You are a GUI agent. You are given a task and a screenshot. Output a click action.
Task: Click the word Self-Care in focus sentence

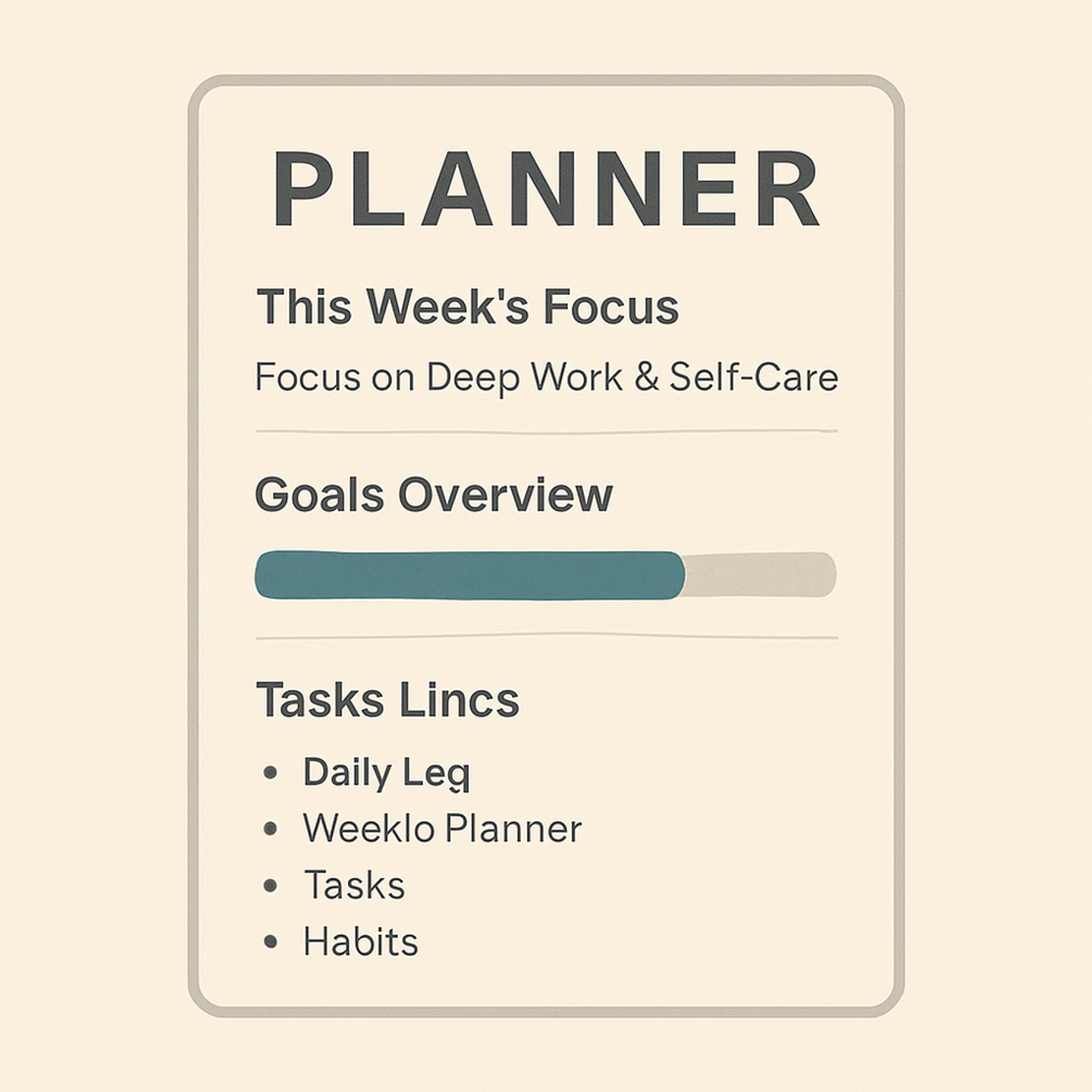pos(754,377)
